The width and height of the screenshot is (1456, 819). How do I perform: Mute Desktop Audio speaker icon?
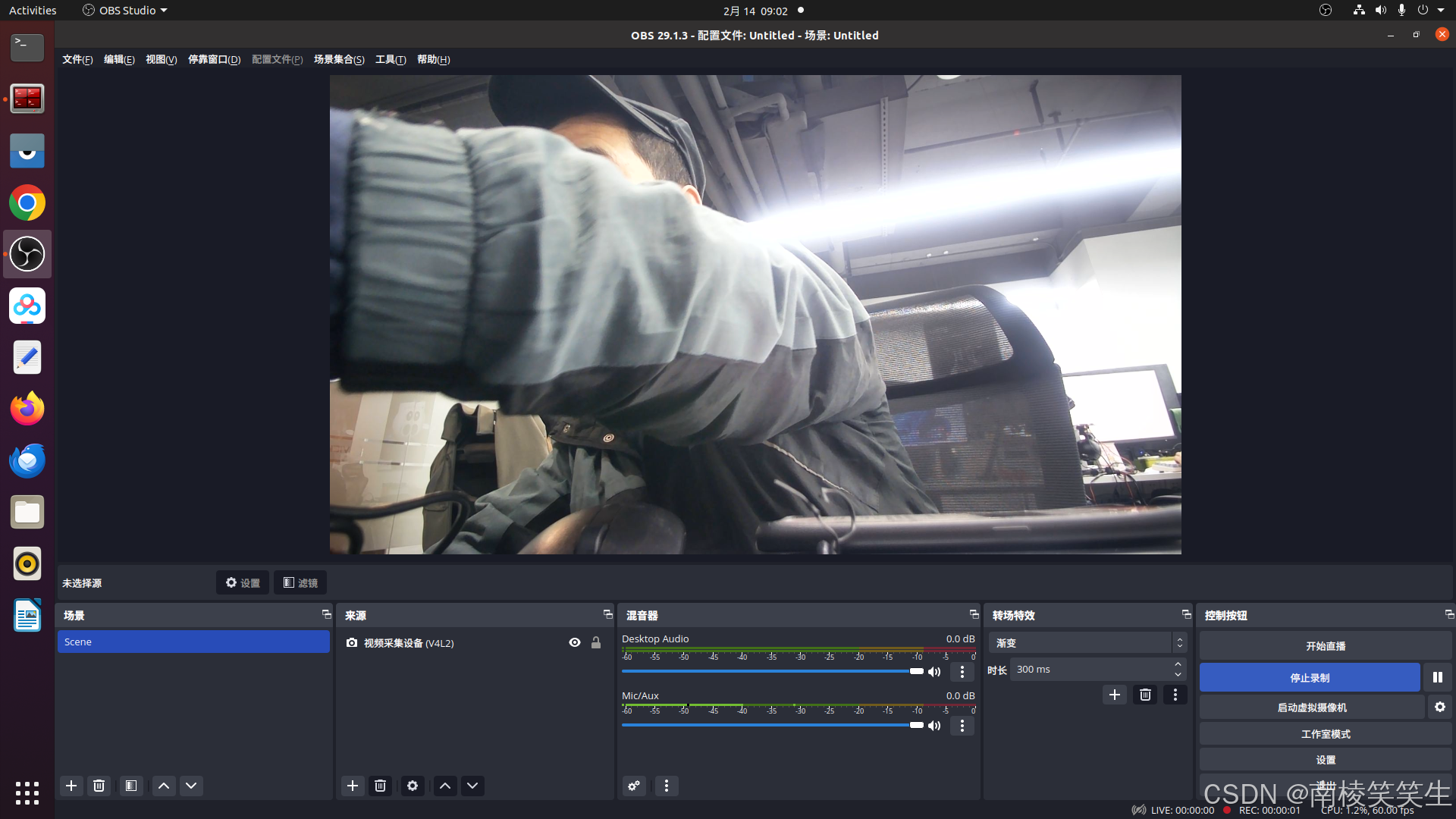click(934, 672)
